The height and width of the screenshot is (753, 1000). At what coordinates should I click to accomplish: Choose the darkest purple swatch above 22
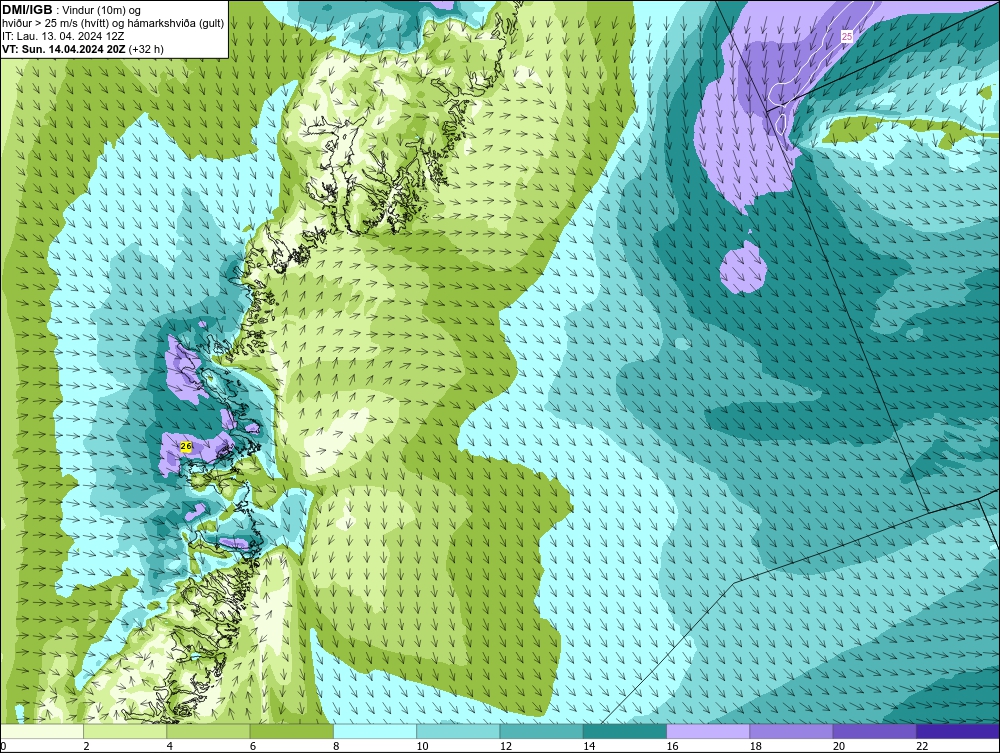(x=958, y=731)
